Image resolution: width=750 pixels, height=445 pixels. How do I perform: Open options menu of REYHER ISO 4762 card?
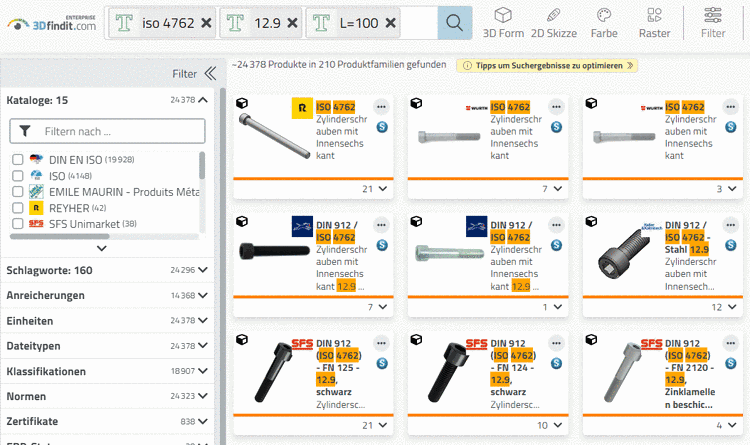coord(381,107)
